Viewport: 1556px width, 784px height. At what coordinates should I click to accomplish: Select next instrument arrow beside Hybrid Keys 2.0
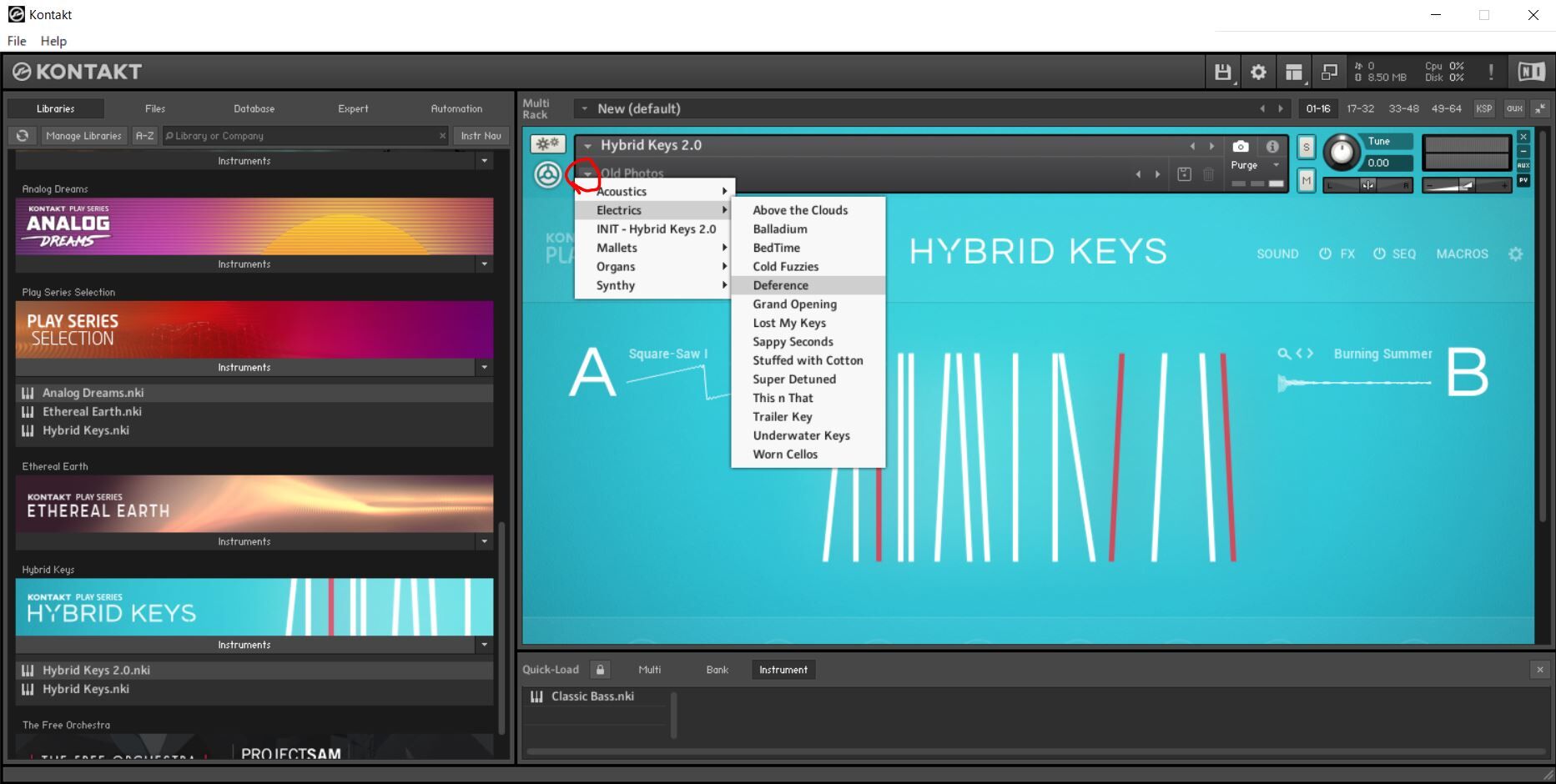(x=1212, y=146)
